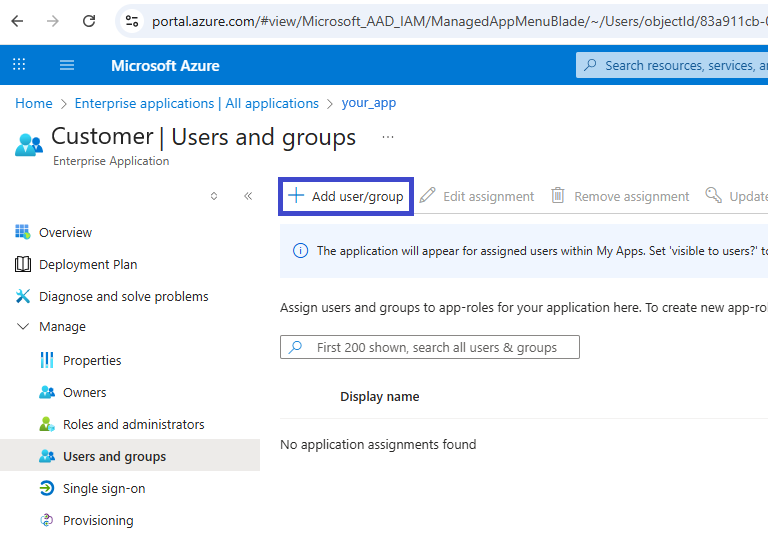This screenshot has height=544, width=768.
Task: Click the Single sign-on arrow icon
Action: click(47, 488)
